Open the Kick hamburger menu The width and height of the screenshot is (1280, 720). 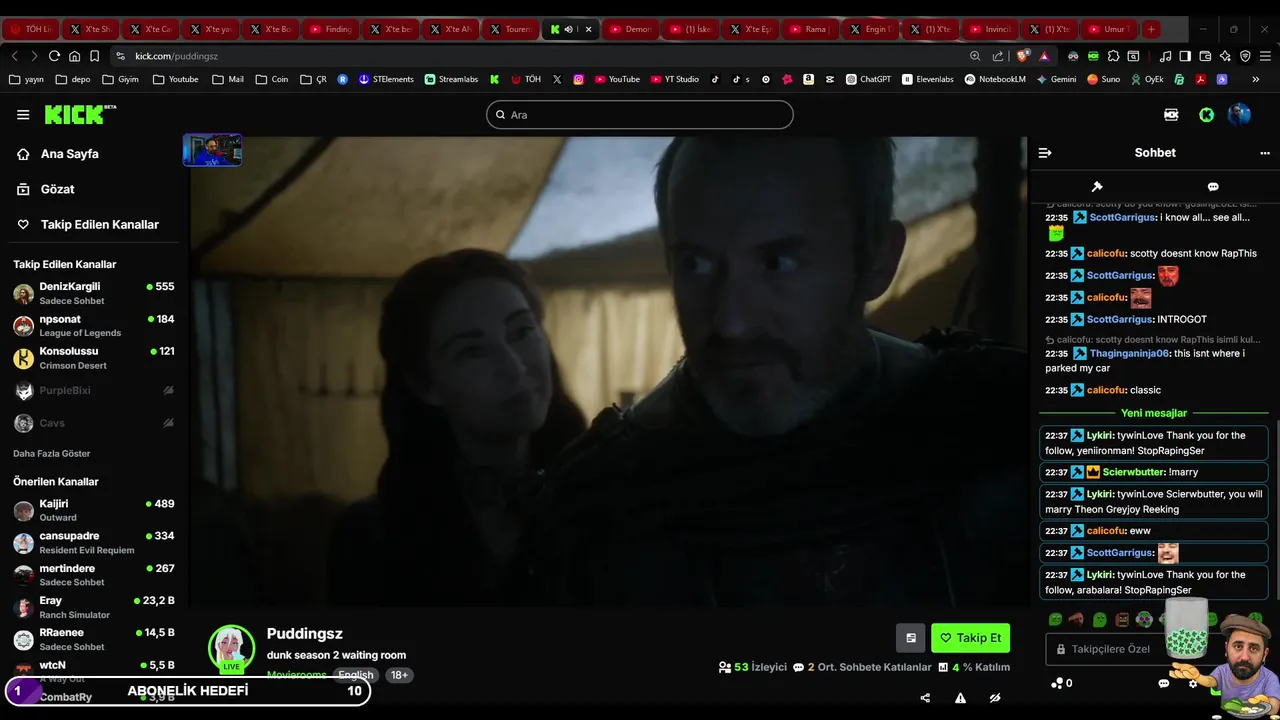pos(23,114)
